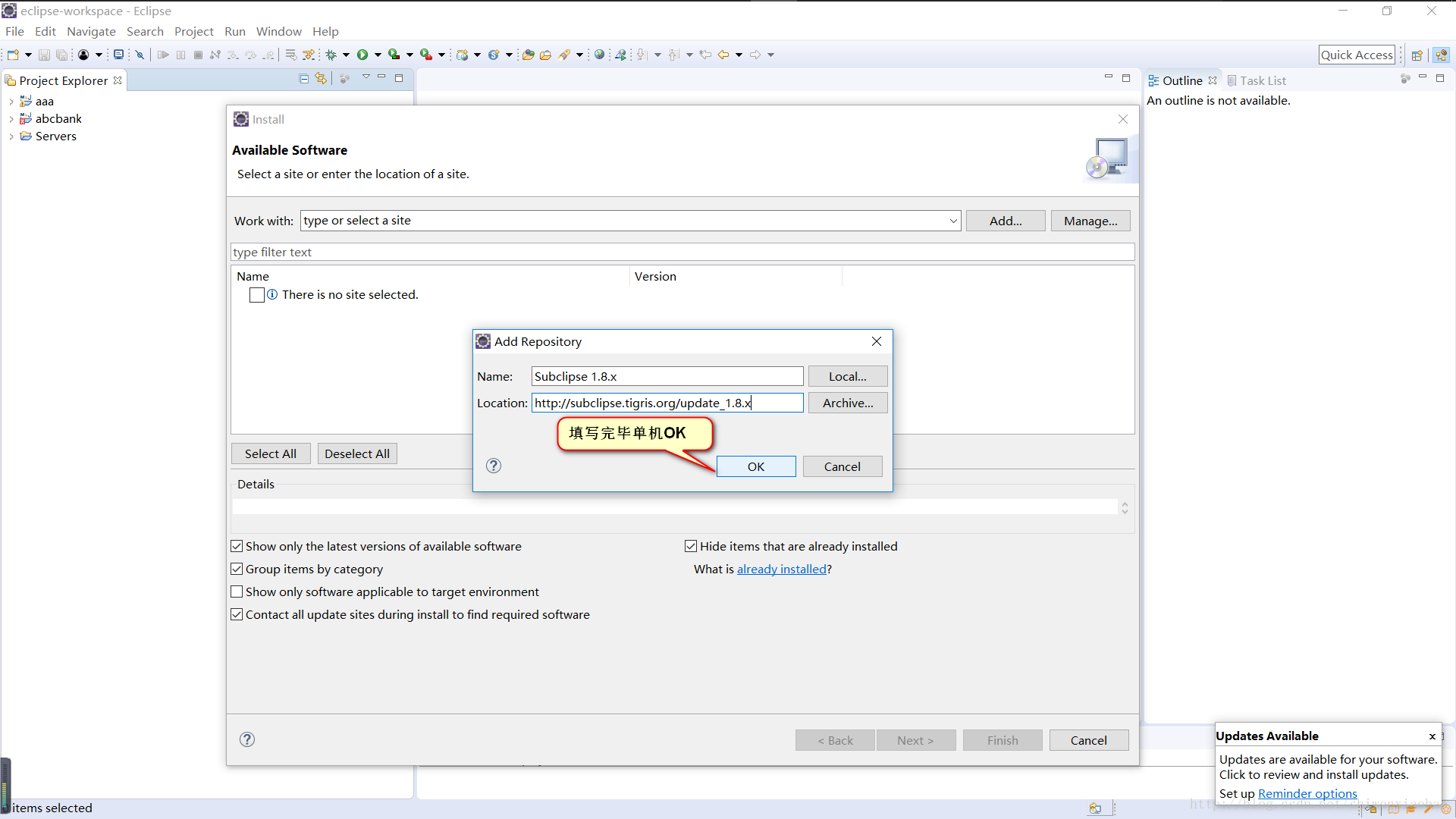Click the Location URL input field
1456x819 pixels.
[667, 403]
